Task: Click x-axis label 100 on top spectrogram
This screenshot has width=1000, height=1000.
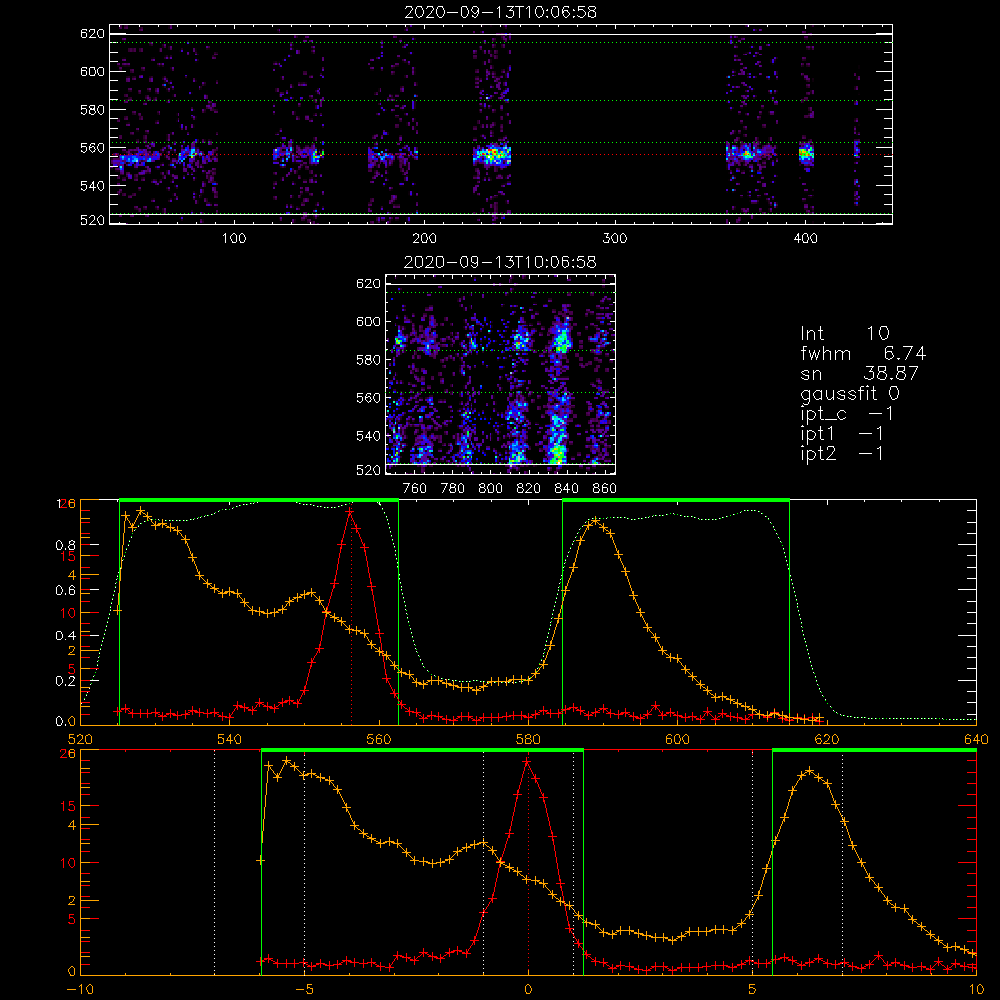Action: point(234,239)
